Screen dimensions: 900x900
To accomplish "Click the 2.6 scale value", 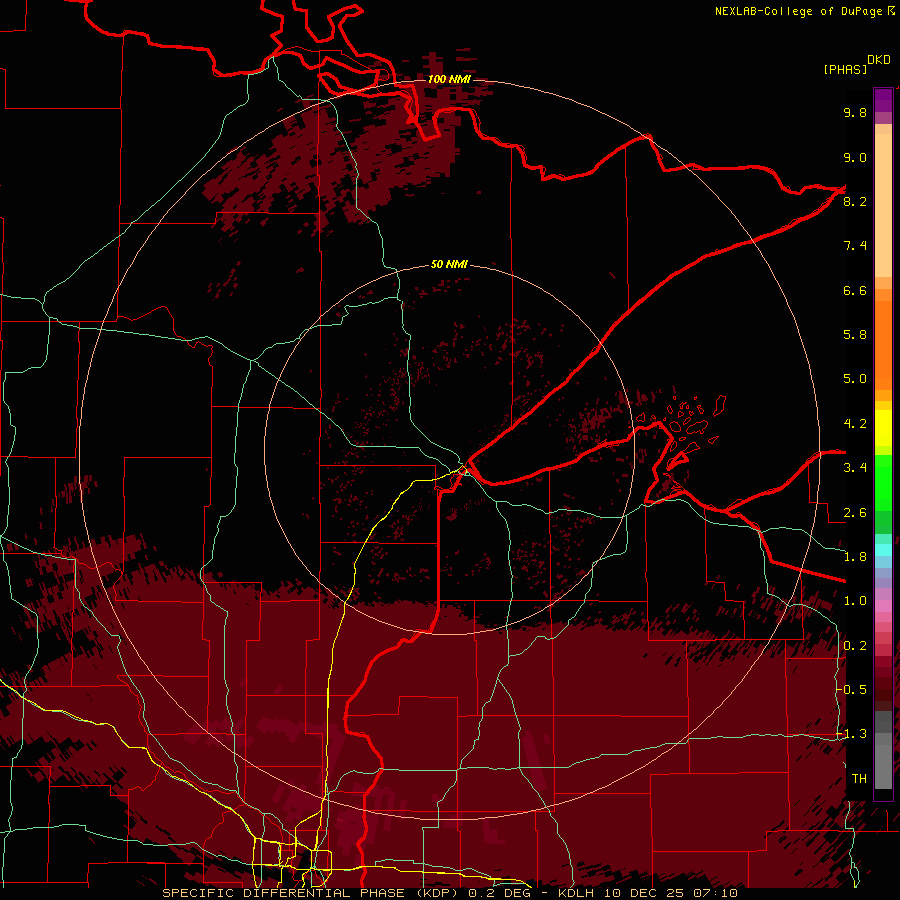I will (855, 513).
